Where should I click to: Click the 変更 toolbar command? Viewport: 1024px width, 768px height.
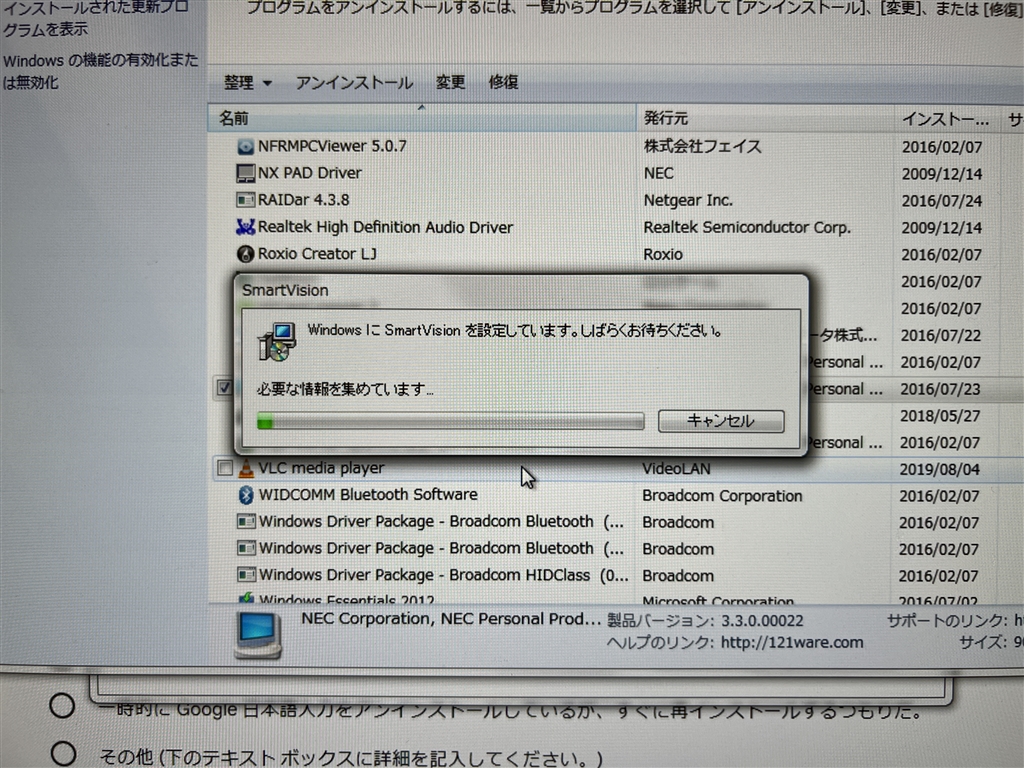[x=451, y=82]
